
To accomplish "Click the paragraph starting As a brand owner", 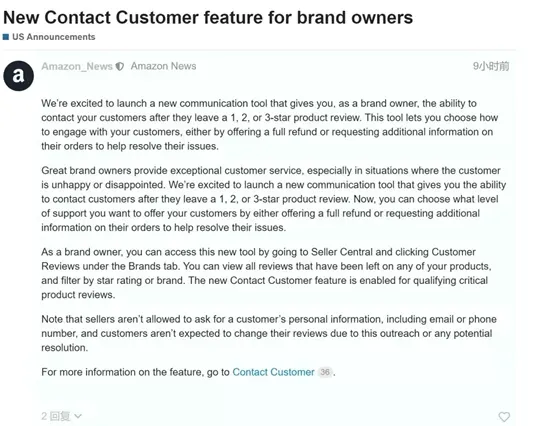I will tap(266, 273).
